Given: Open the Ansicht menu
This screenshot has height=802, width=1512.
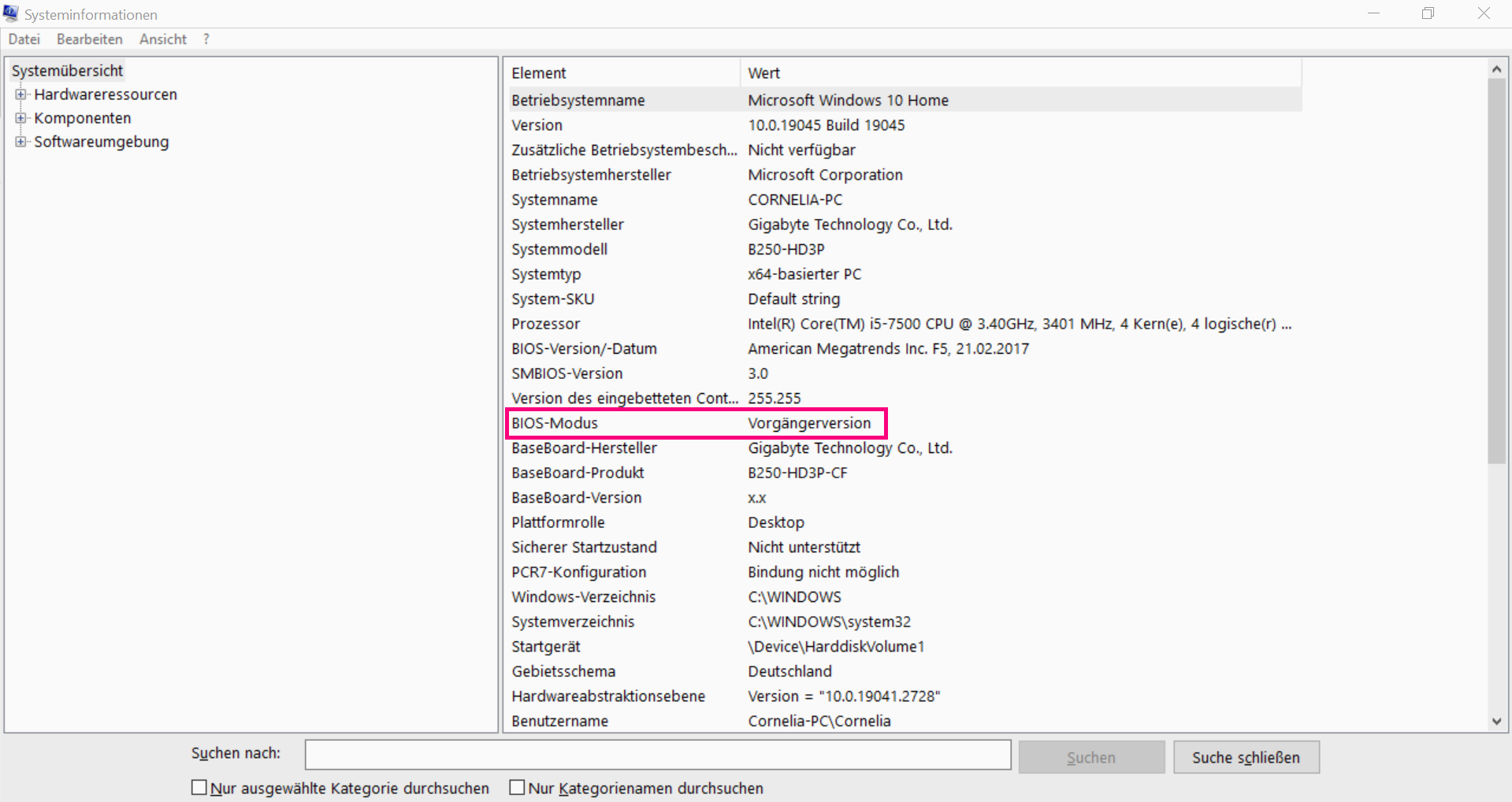Looking at the screenshot, I should [163, 39].
